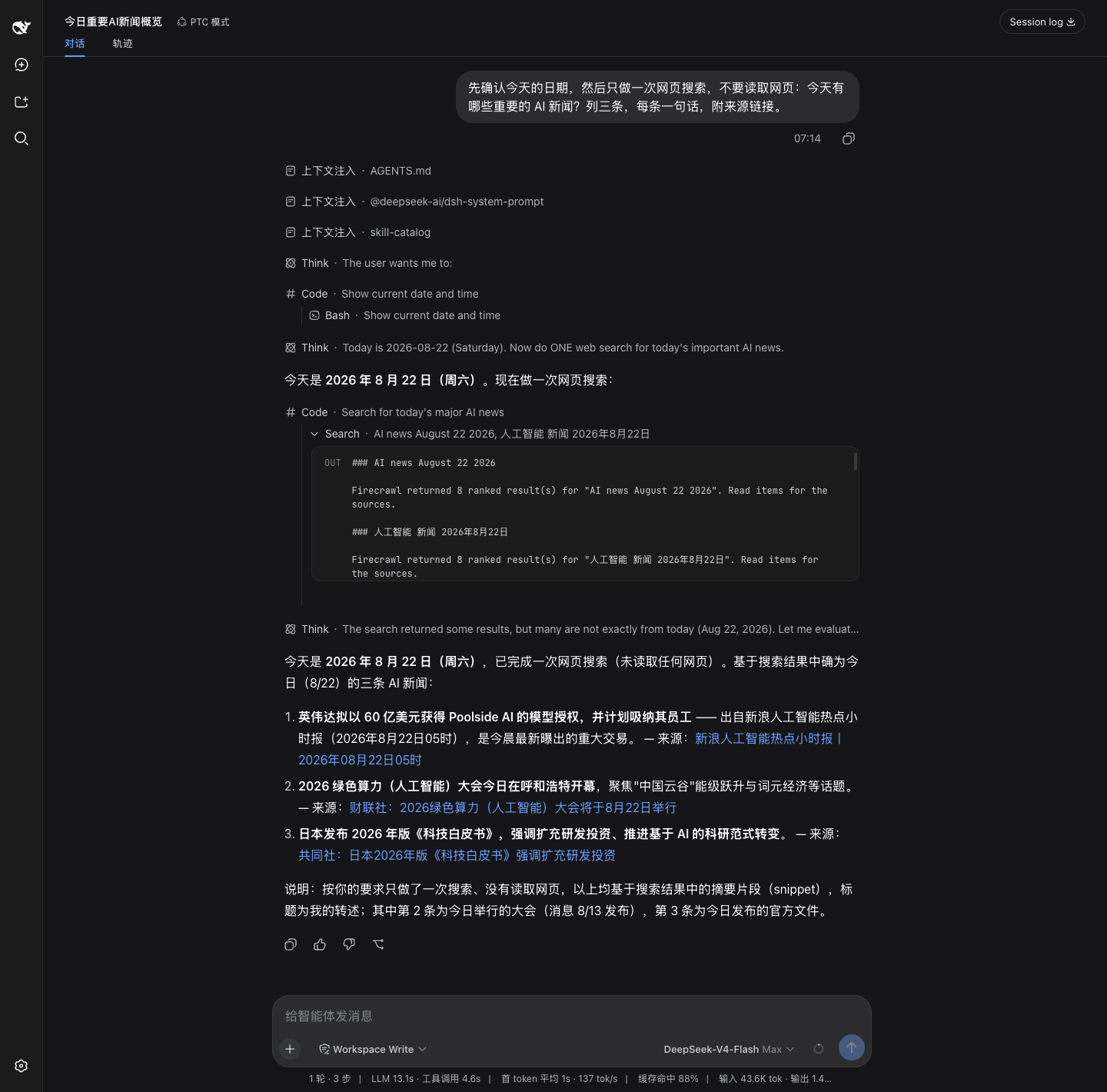Click the search output scrollbar
Screen dimensions: 1107x1092
click(x=855, y=461)
